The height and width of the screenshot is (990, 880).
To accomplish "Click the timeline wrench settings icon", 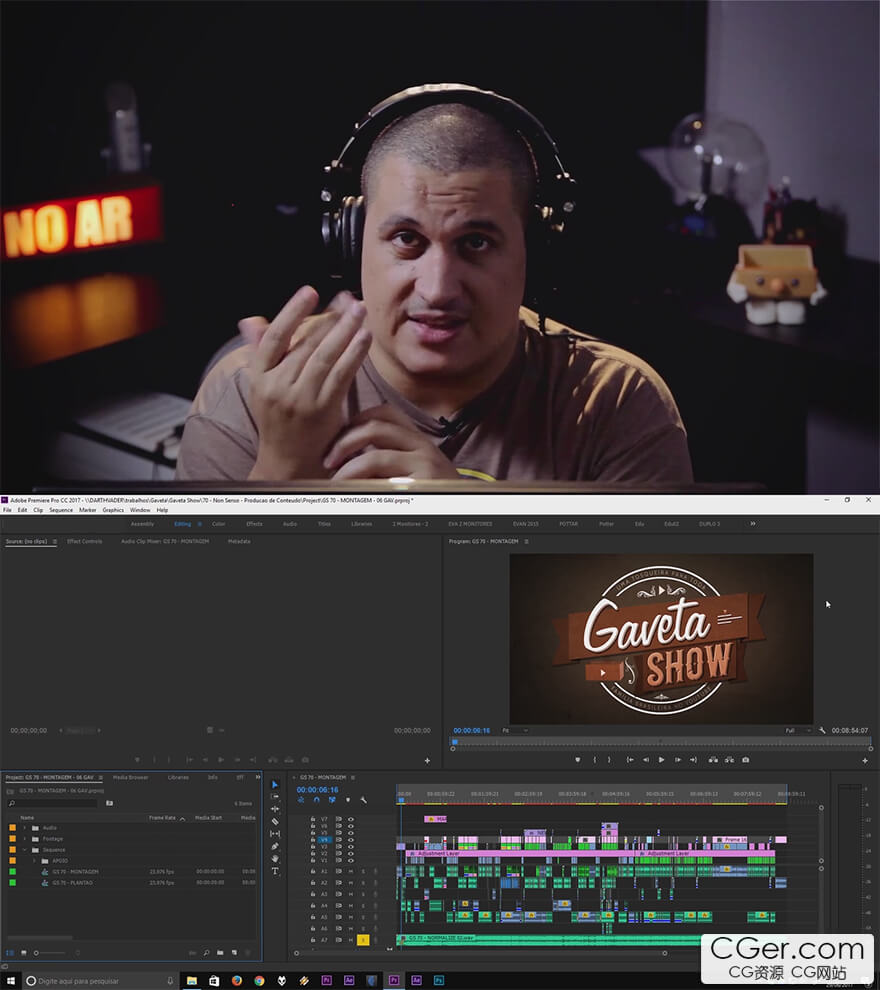I will click(364, 800).
